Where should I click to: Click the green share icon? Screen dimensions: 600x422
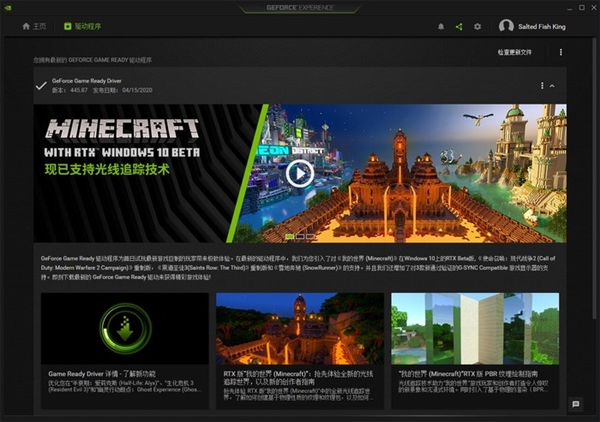point(459,26)
